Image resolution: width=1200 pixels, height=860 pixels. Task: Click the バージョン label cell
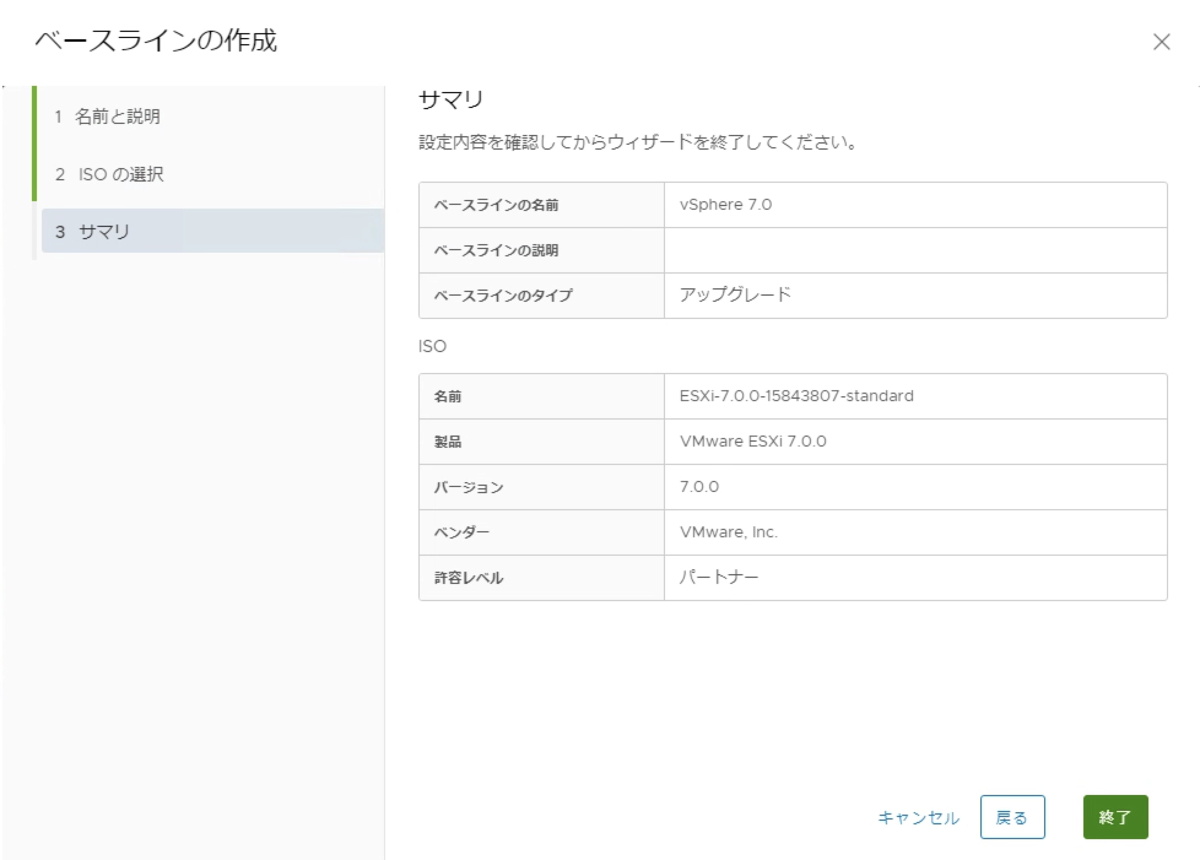(541, 487)
